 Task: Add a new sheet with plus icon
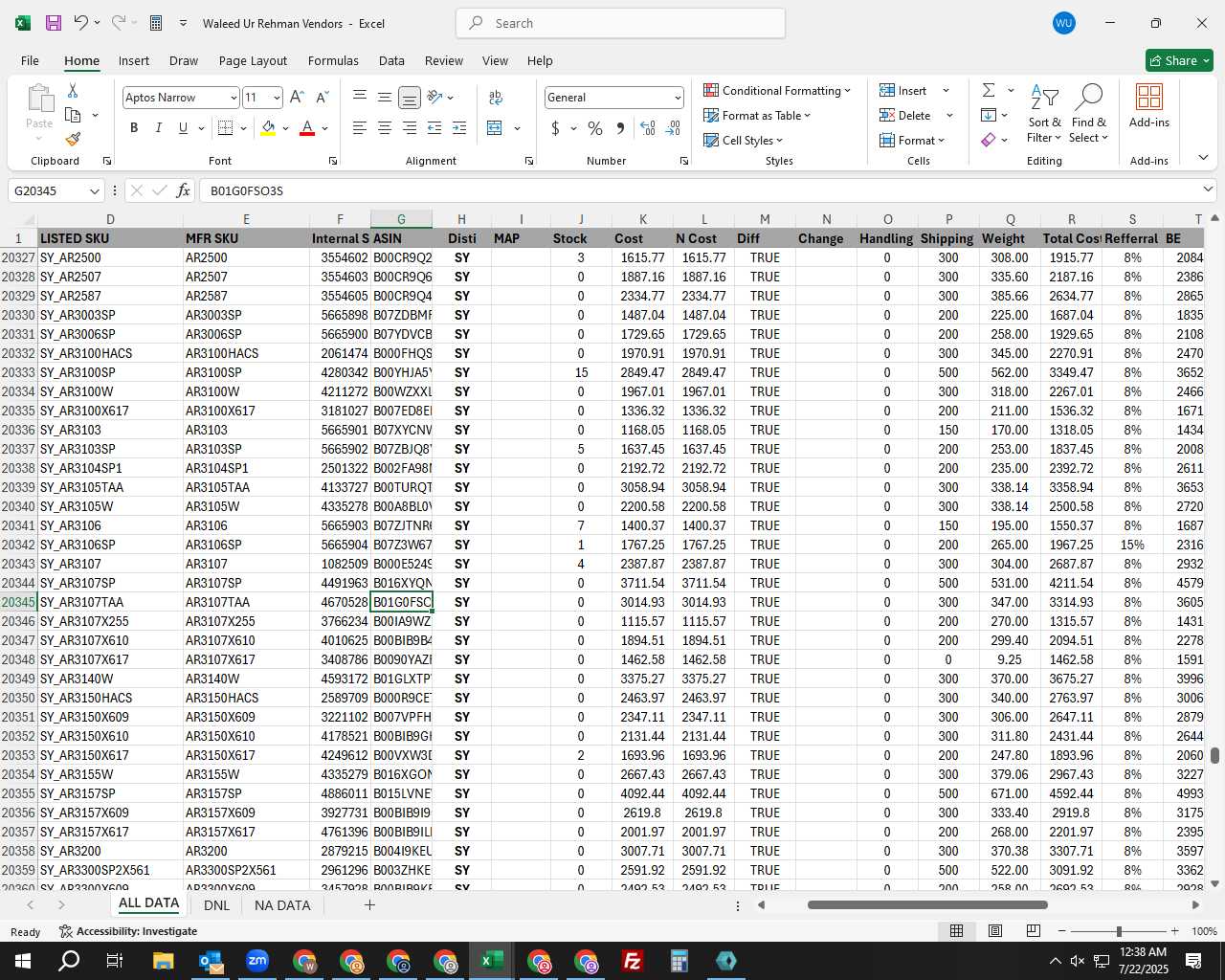[369, 905]
